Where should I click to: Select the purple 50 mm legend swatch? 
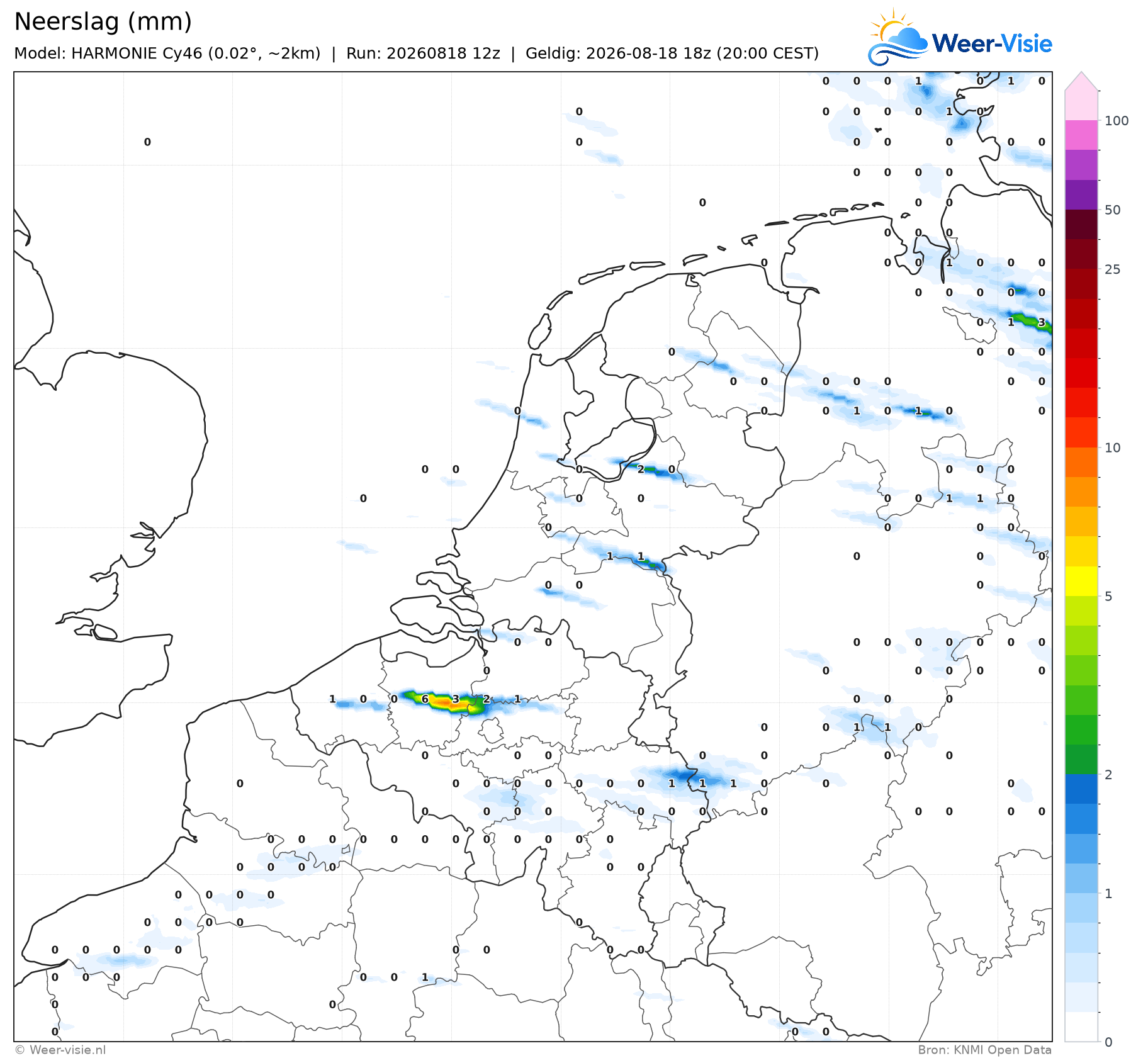click(1081, 195)
